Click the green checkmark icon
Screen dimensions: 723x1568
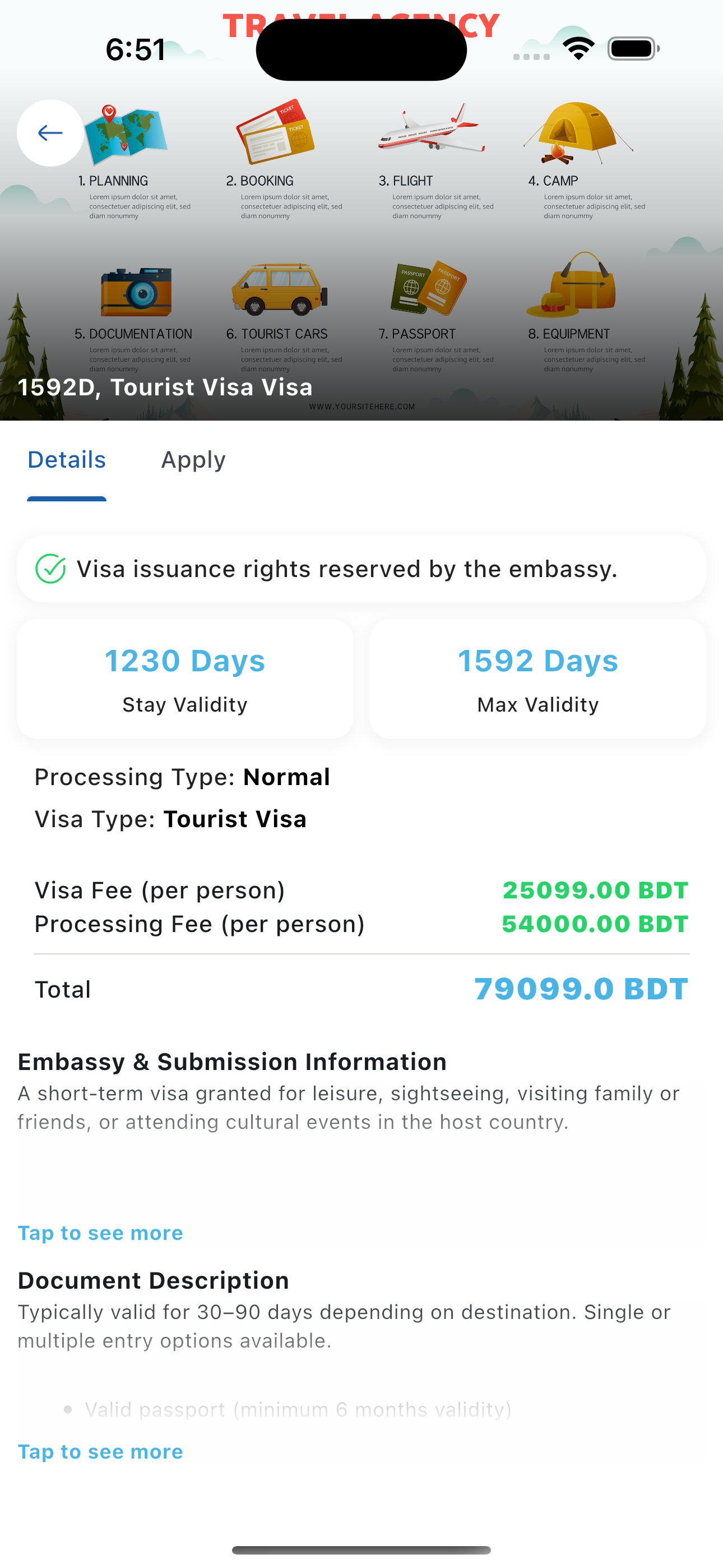(x=50, y=569)
